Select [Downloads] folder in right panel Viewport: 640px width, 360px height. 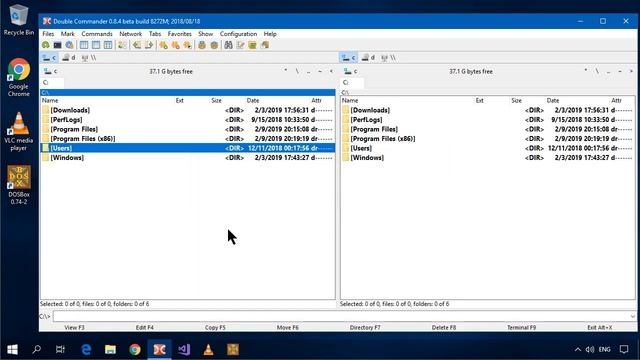487,110
